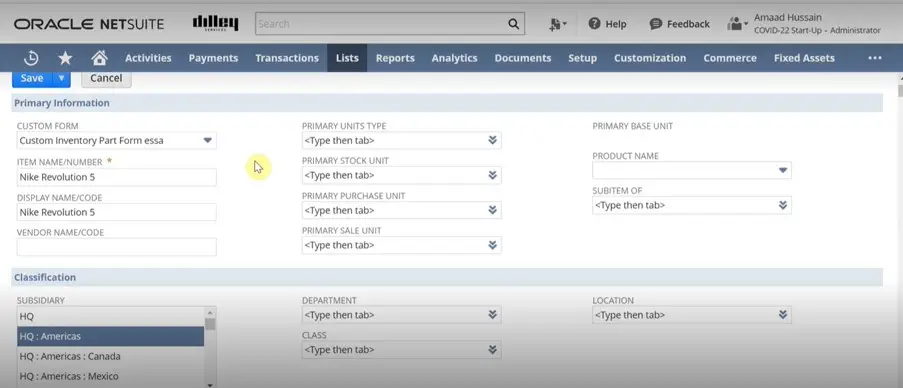The height and width of the screenshot is (388, 903).
Task: Open the Save button dropdown arrow
Action: (61, 78)
